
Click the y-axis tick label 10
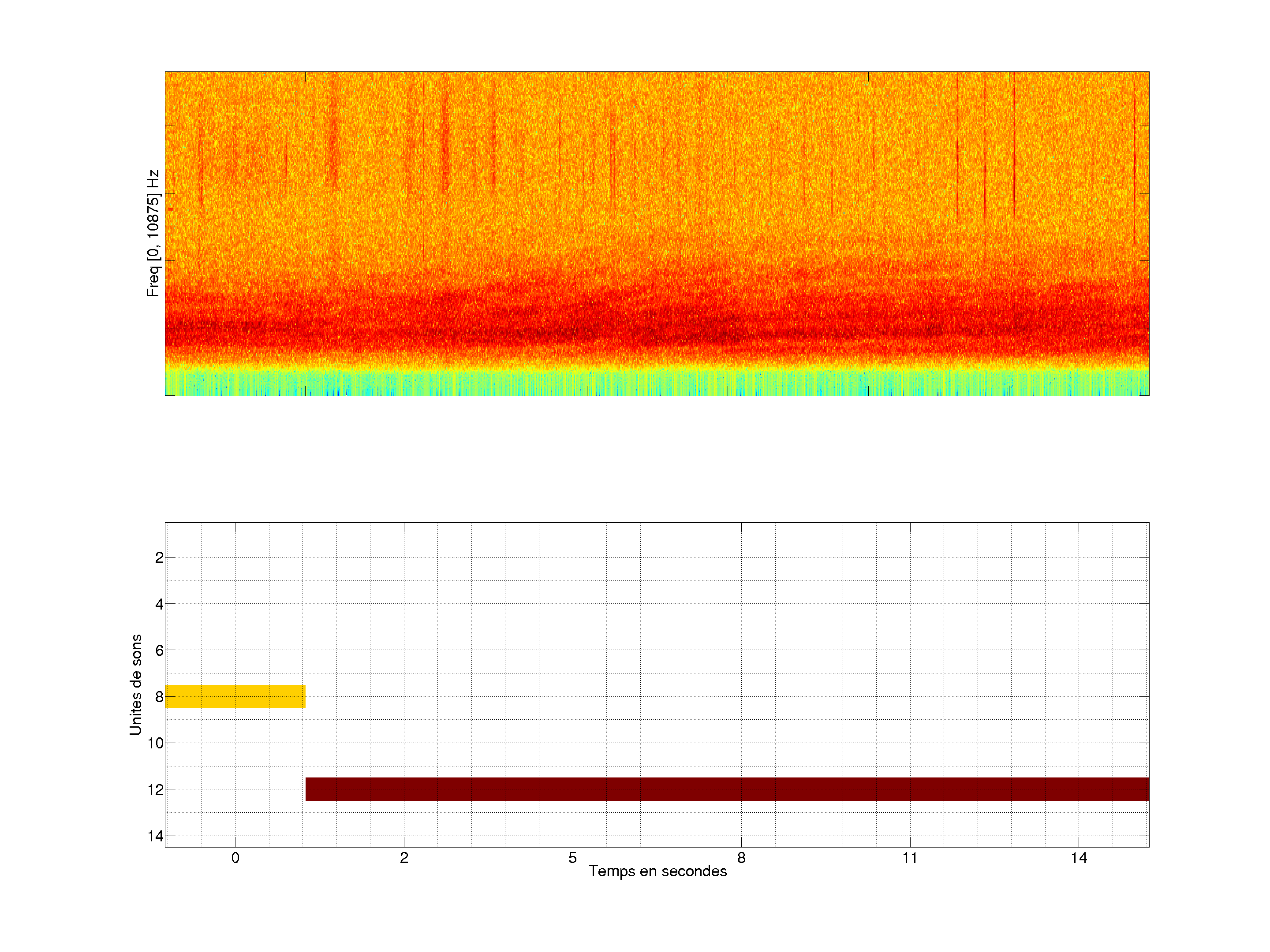click(x=155, y=744)
